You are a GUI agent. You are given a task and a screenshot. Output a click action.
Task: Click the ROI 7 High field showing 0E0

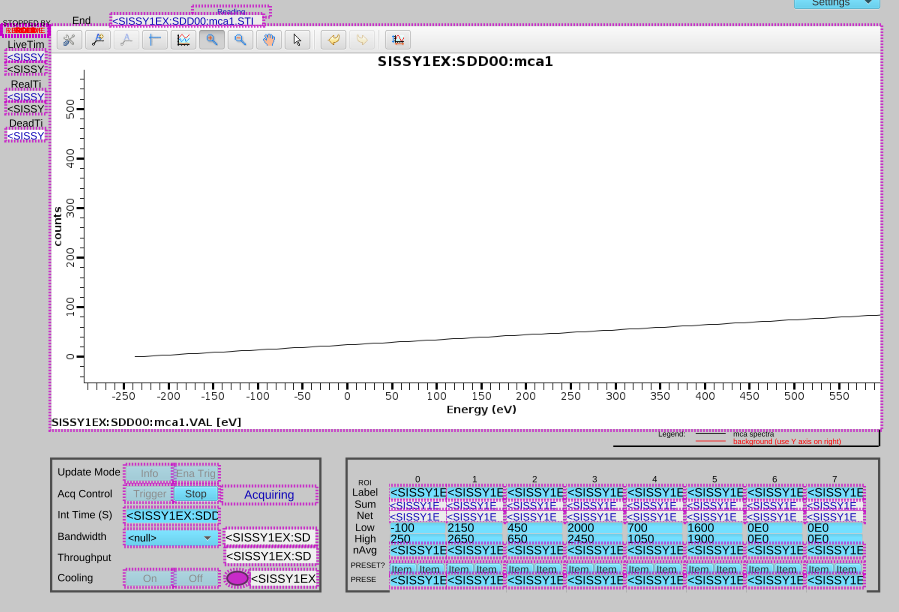click(x=835, y=539)
